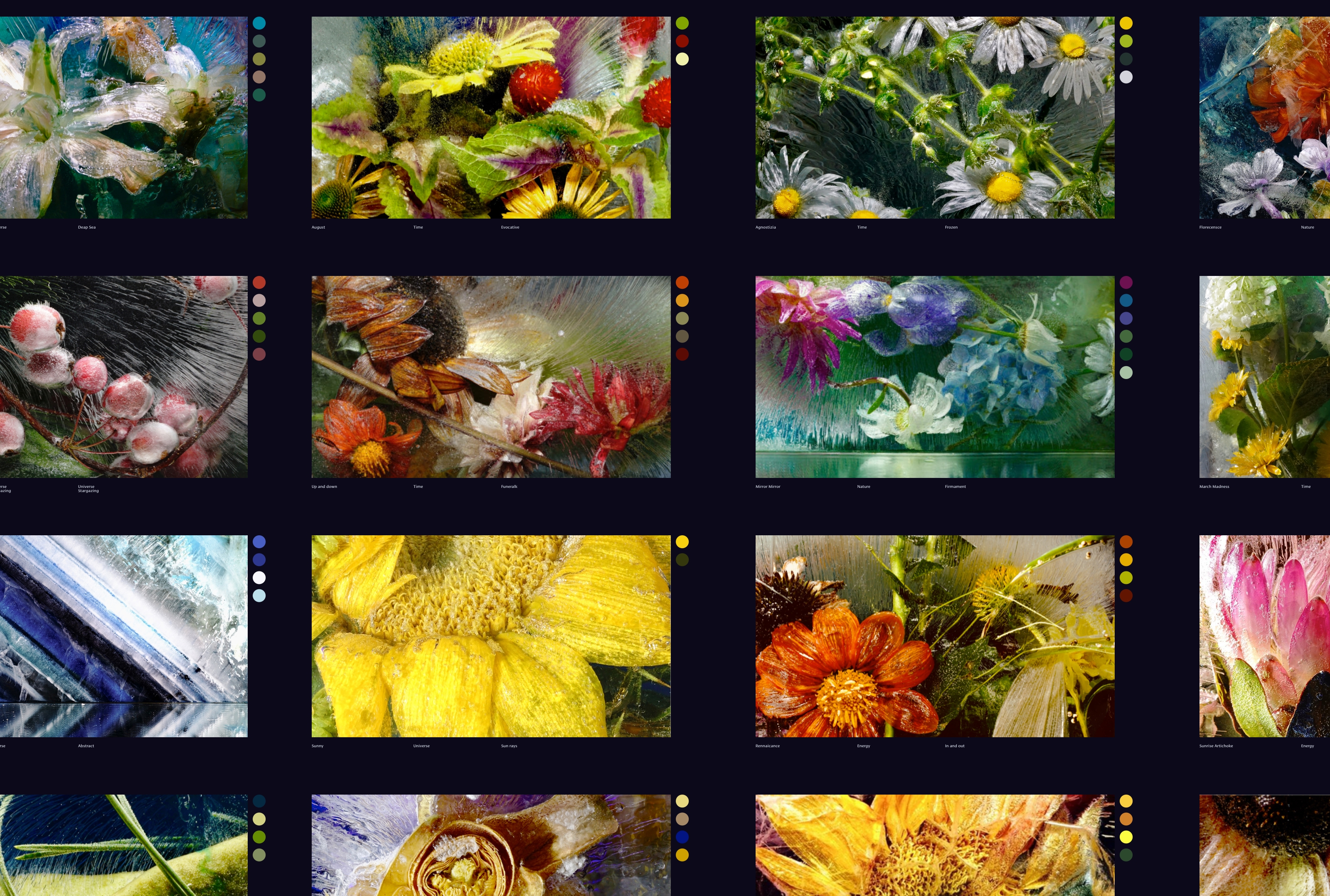Open the Up and down artwork thumbnail
Image resolution: width=1330 pixels, height=896 pixels.
coord(491,377)
